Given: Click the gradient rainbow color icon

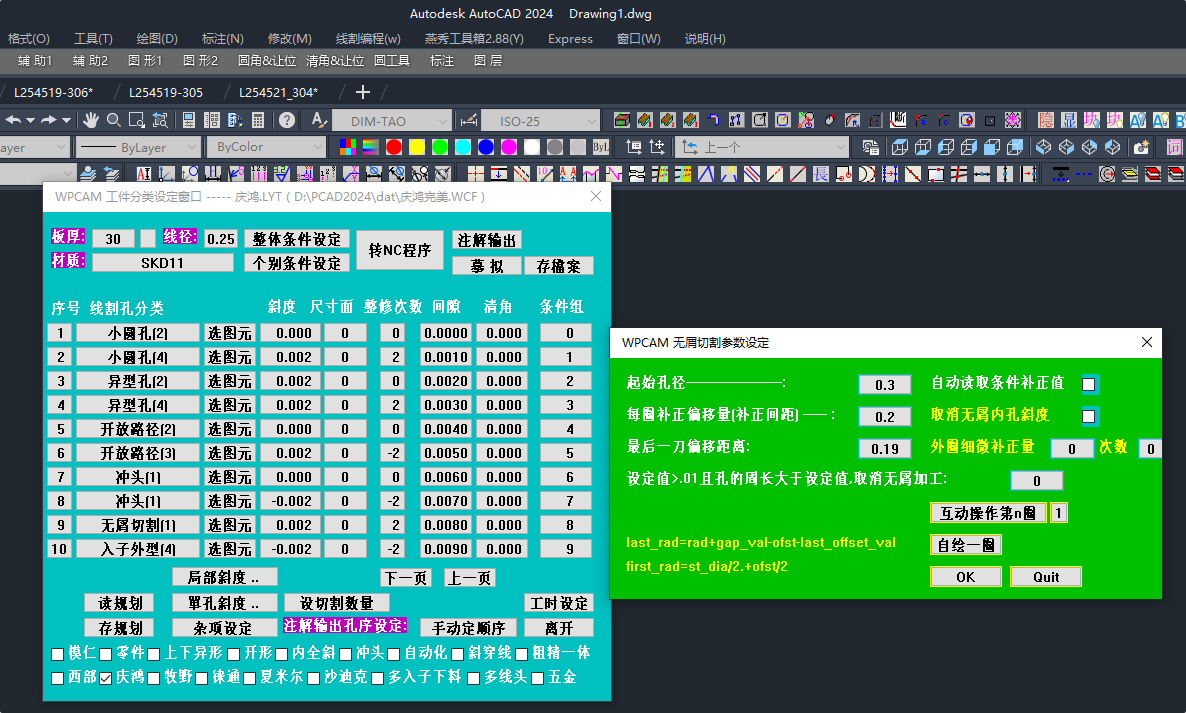Looking at the screenshot, I should (371, 147).
